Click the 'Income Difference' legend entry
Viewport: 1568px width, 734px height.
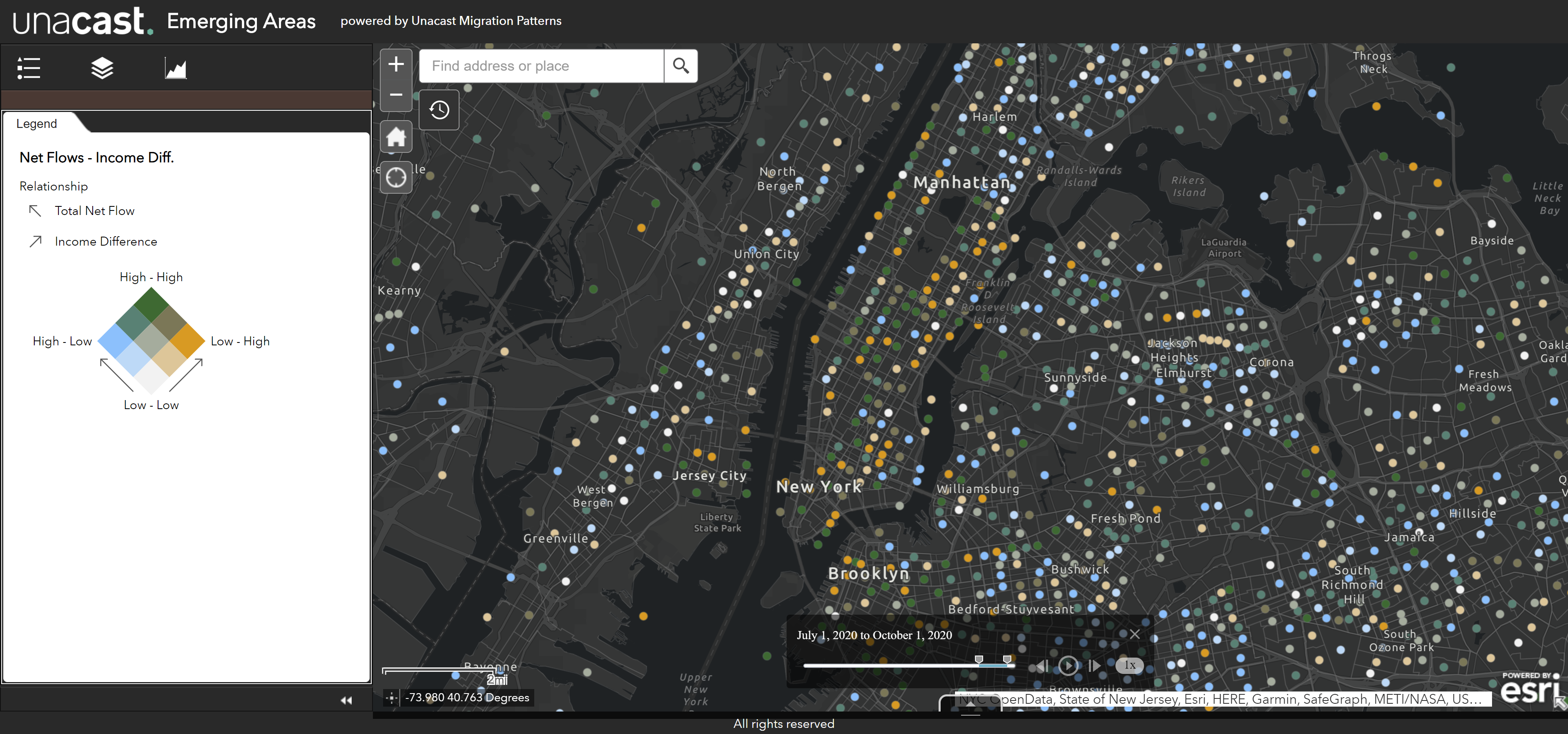click(106, 241)
